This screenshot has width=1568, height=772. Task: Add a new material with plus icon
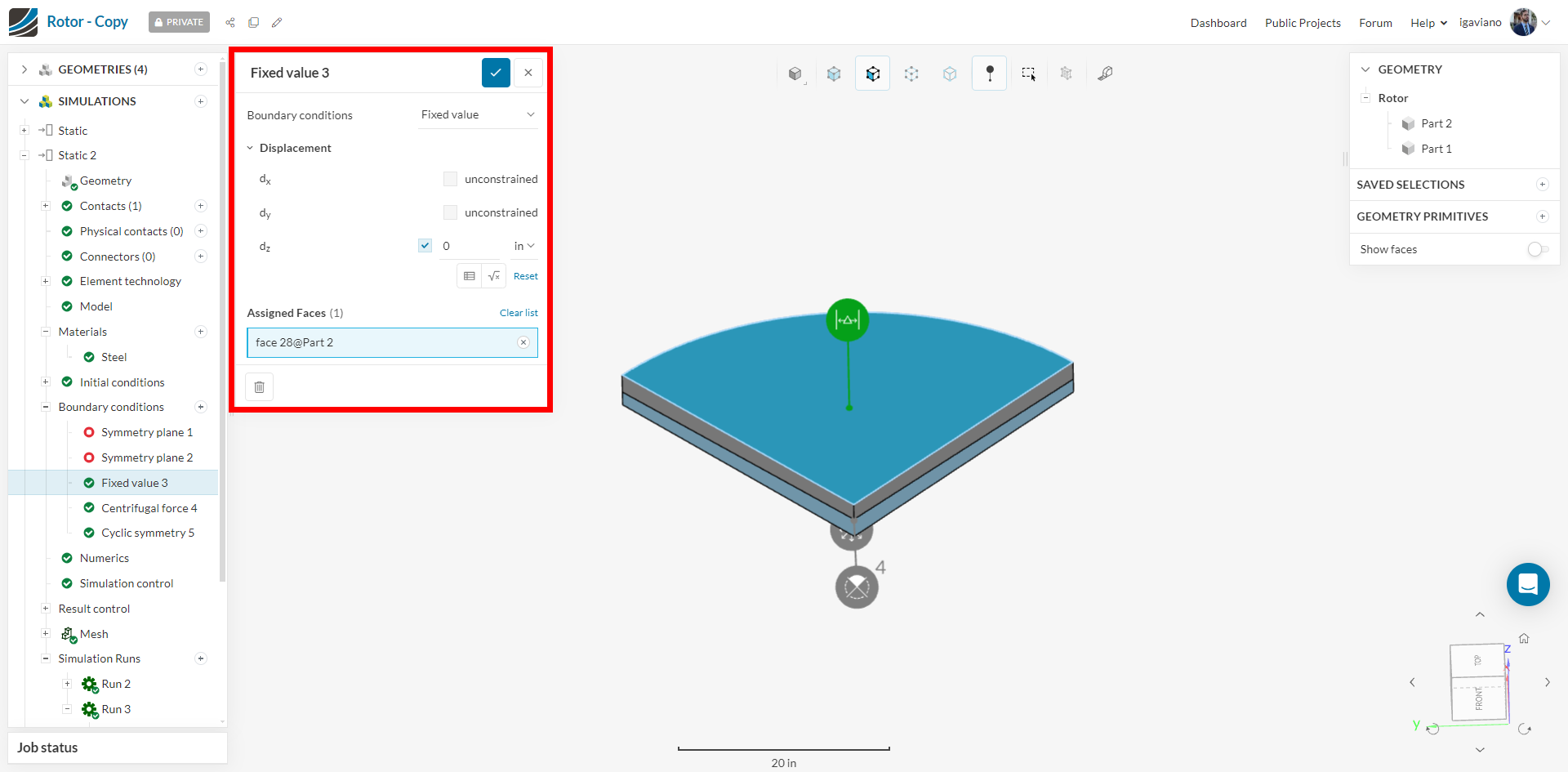pyautogui.click(x=201, y=332)
